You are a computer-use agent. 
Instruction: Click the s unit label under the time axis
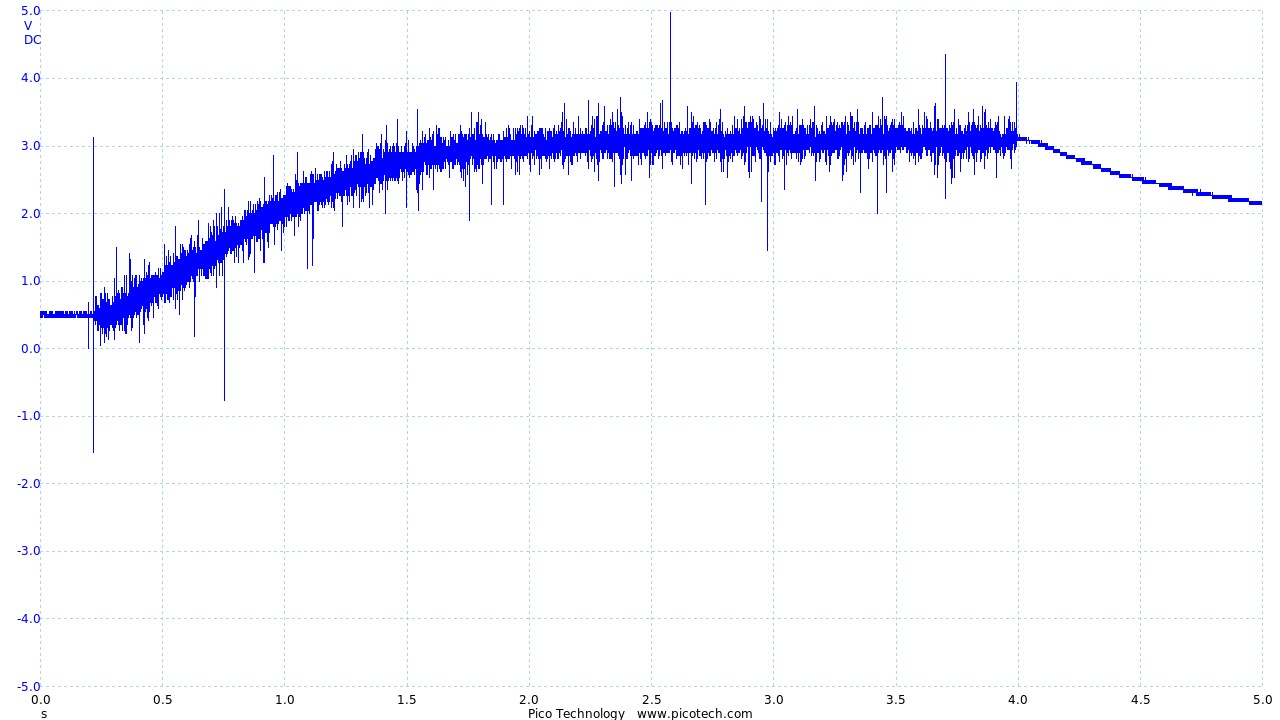coord(43,714)
